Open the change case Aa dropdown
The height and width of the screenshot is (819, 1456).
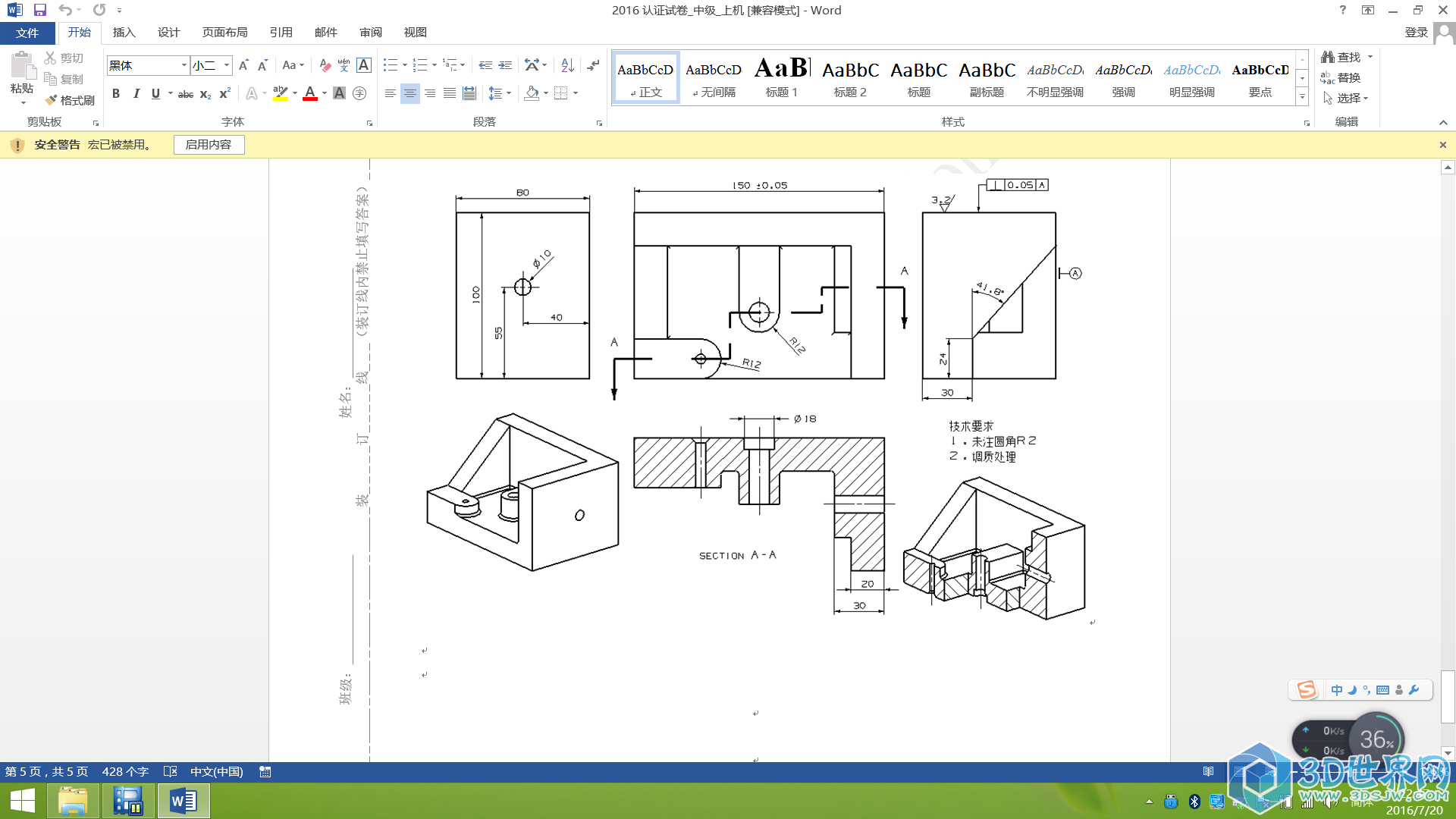click(x=293, y=65)
